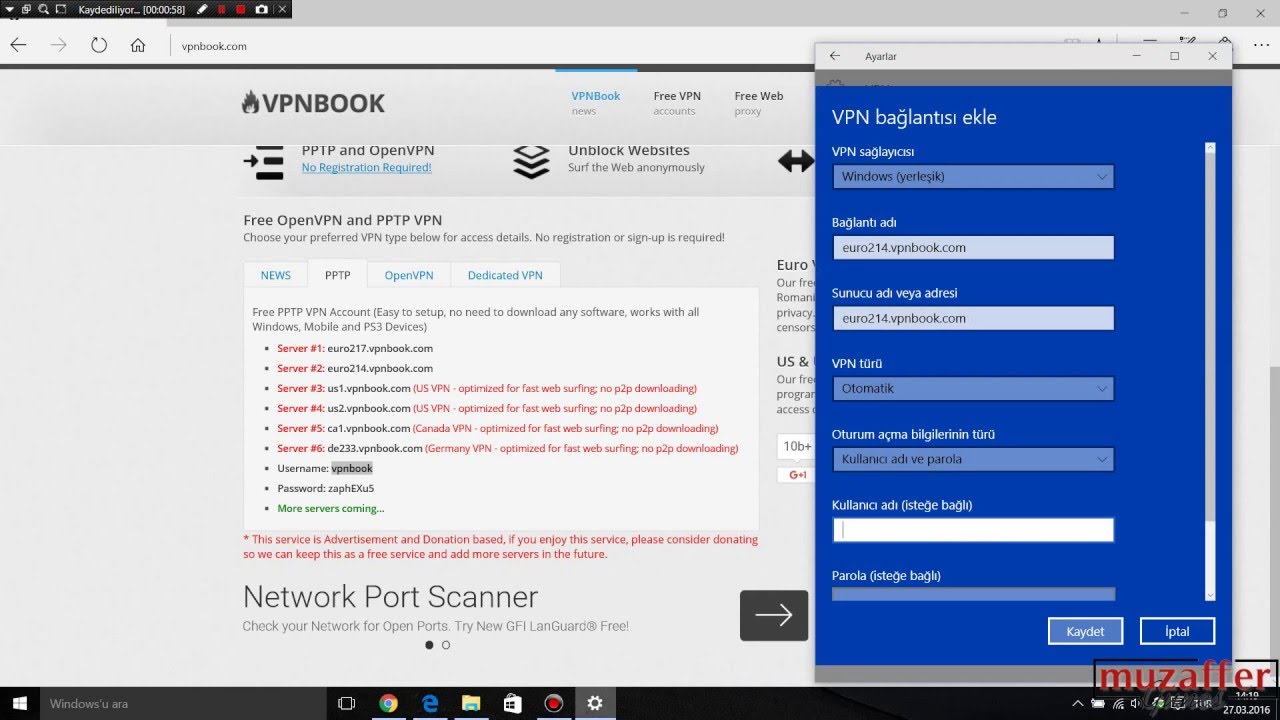Open the Settings gear on taskbar
1280x720 pixels.
[595, 704]
